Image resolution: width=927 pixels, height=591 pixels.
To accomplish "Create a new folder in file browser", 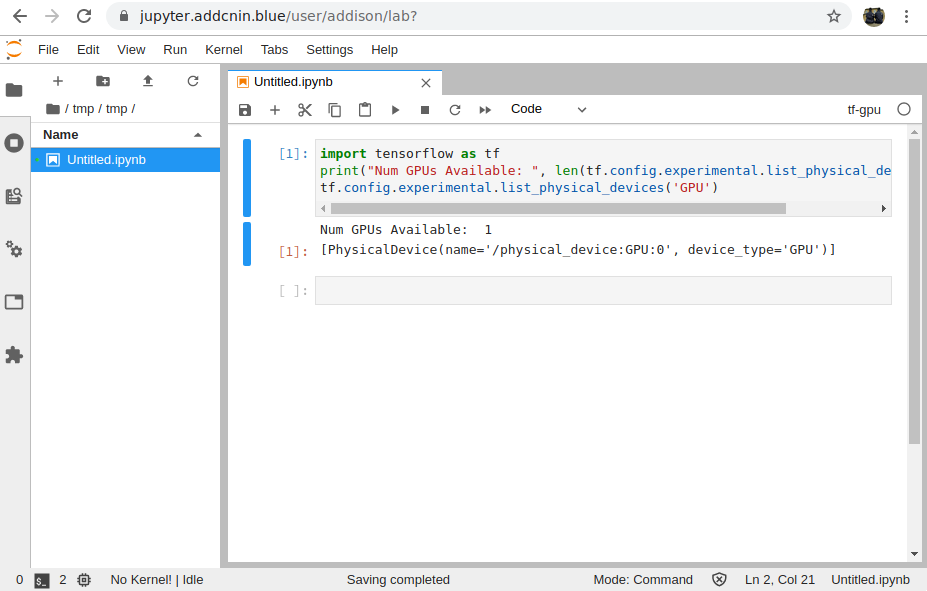I will click(103, 81).
